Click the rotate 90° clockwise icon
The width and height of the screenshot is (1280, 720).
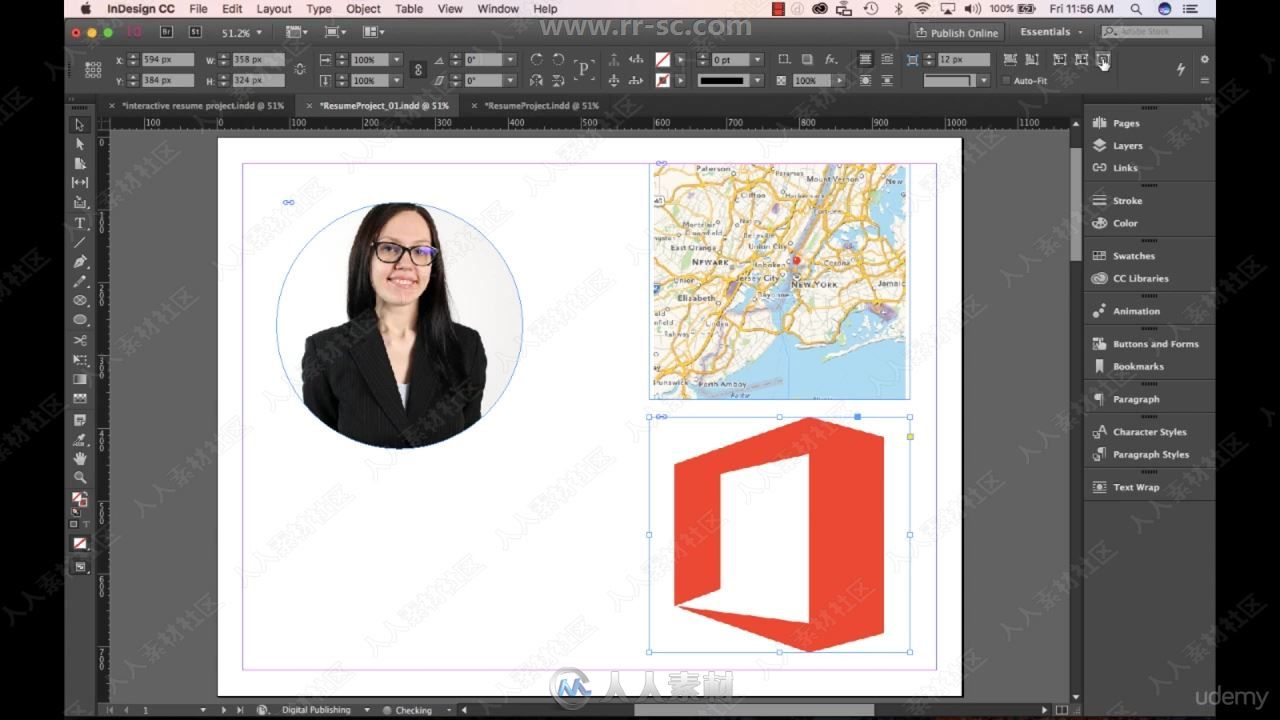point(537,60)
